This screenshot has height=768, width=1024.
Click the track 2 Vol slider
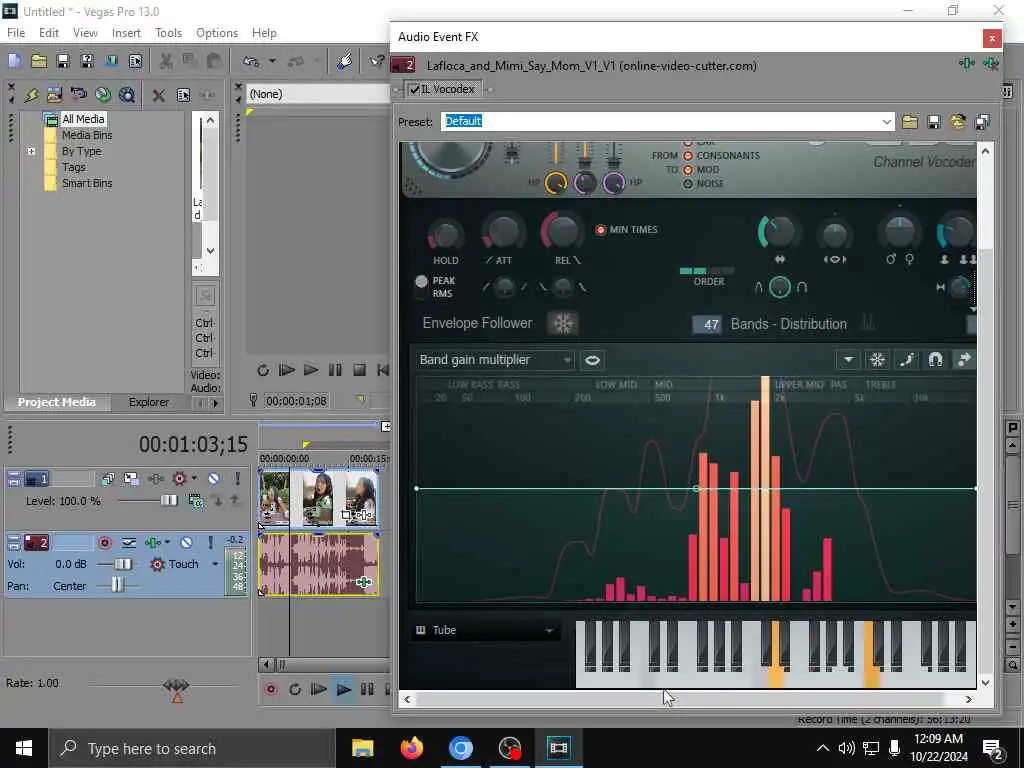point(121,564)
